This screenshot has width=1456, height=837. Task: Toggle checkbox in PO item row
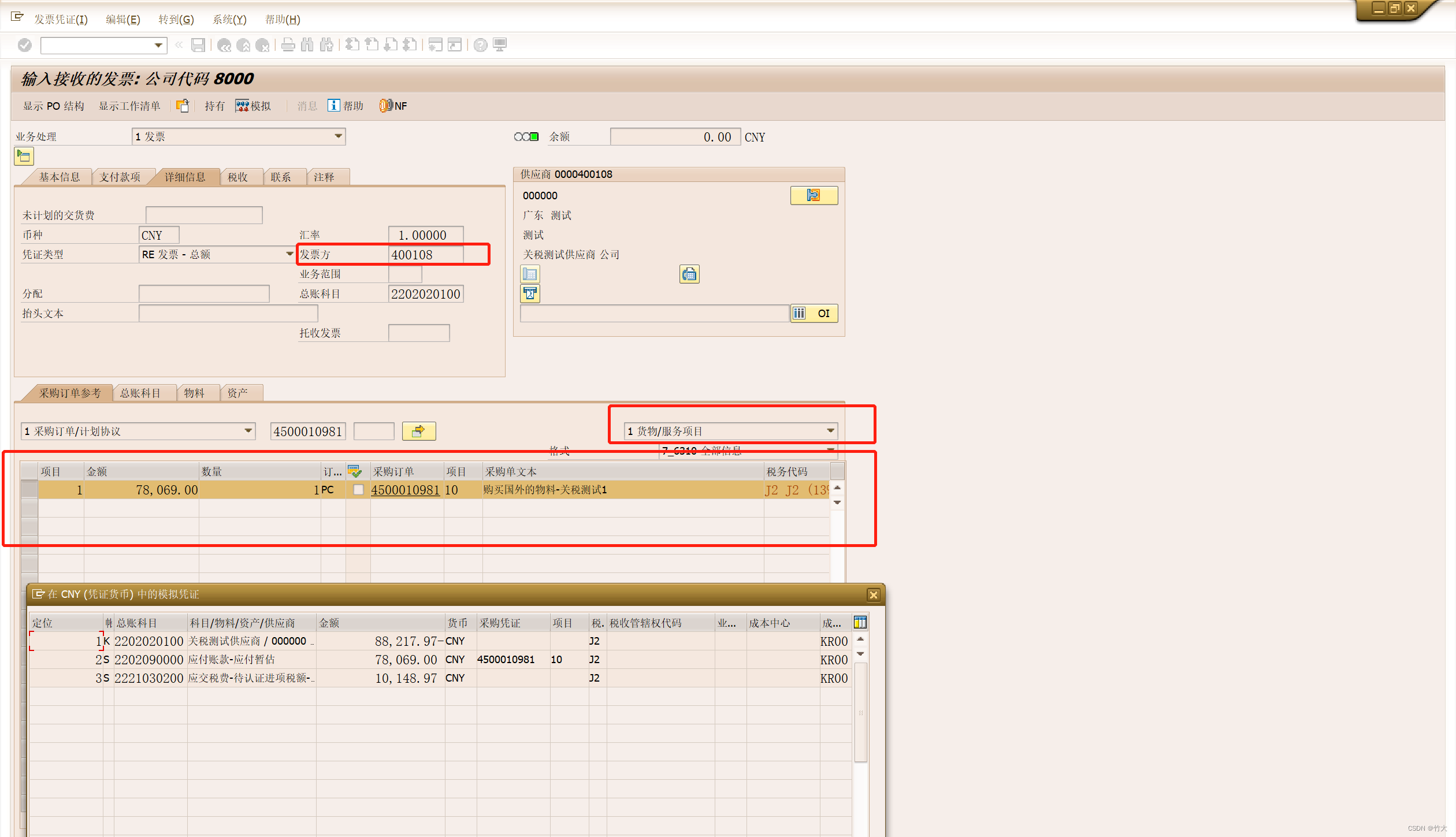[x=358, y=490]
